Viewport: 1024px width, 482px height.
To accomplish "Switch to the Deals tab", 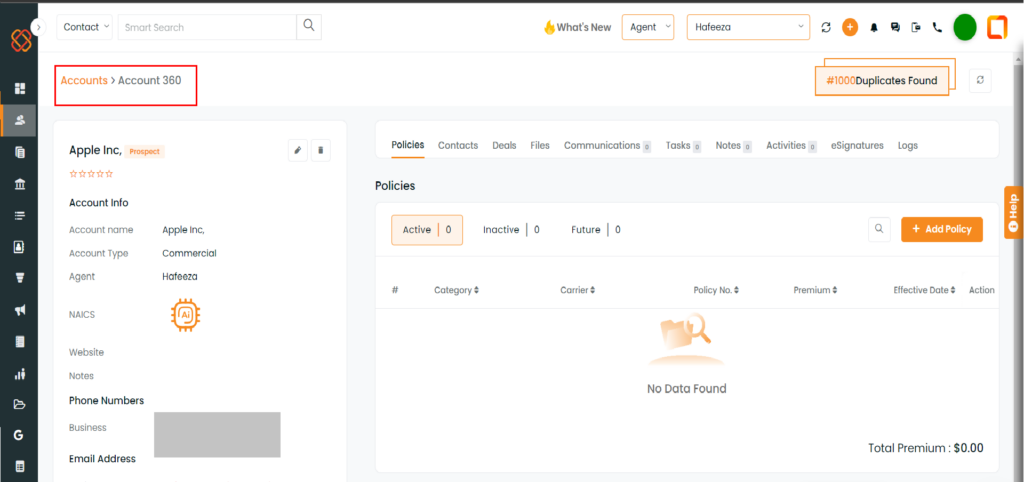I will tap(504, 146).
